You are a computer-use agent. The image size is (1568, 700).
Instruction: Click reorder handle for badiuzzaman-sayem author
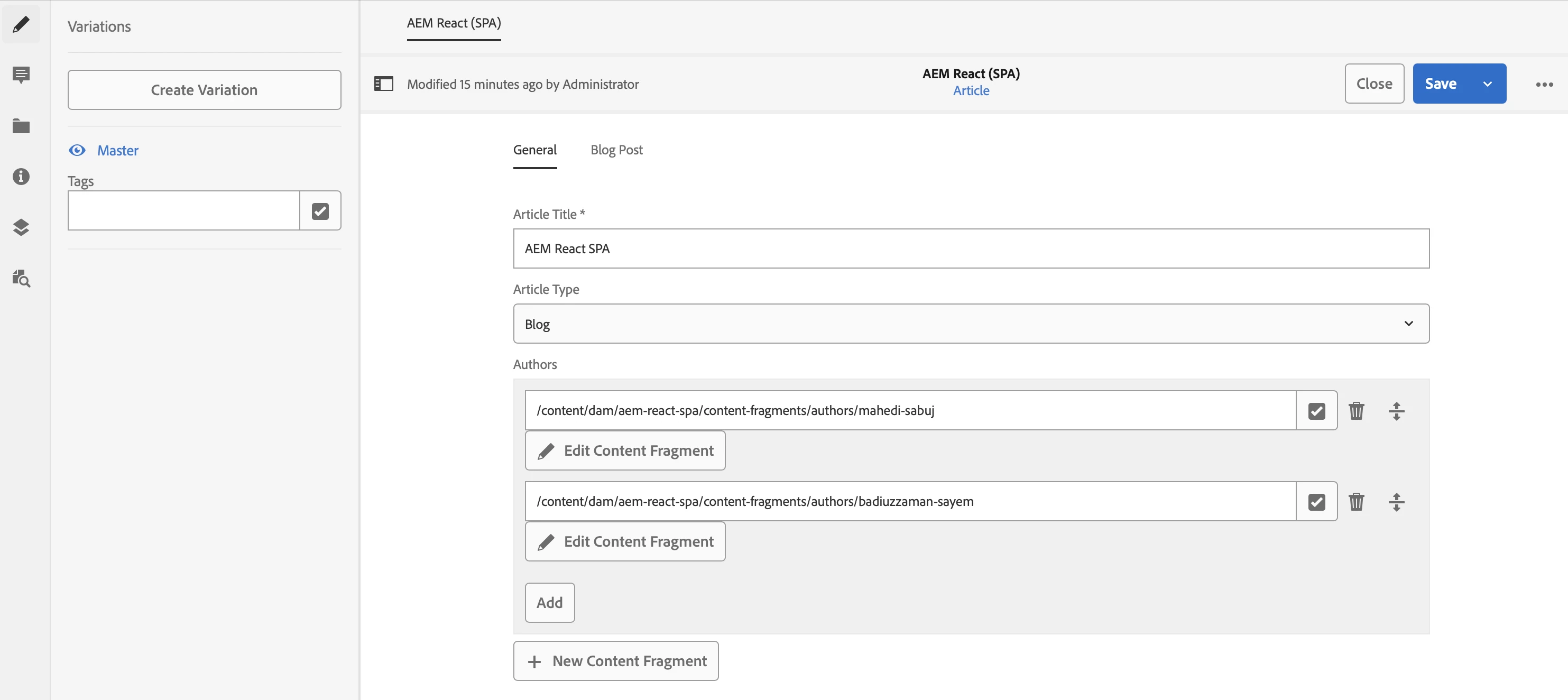(1396, 502)
